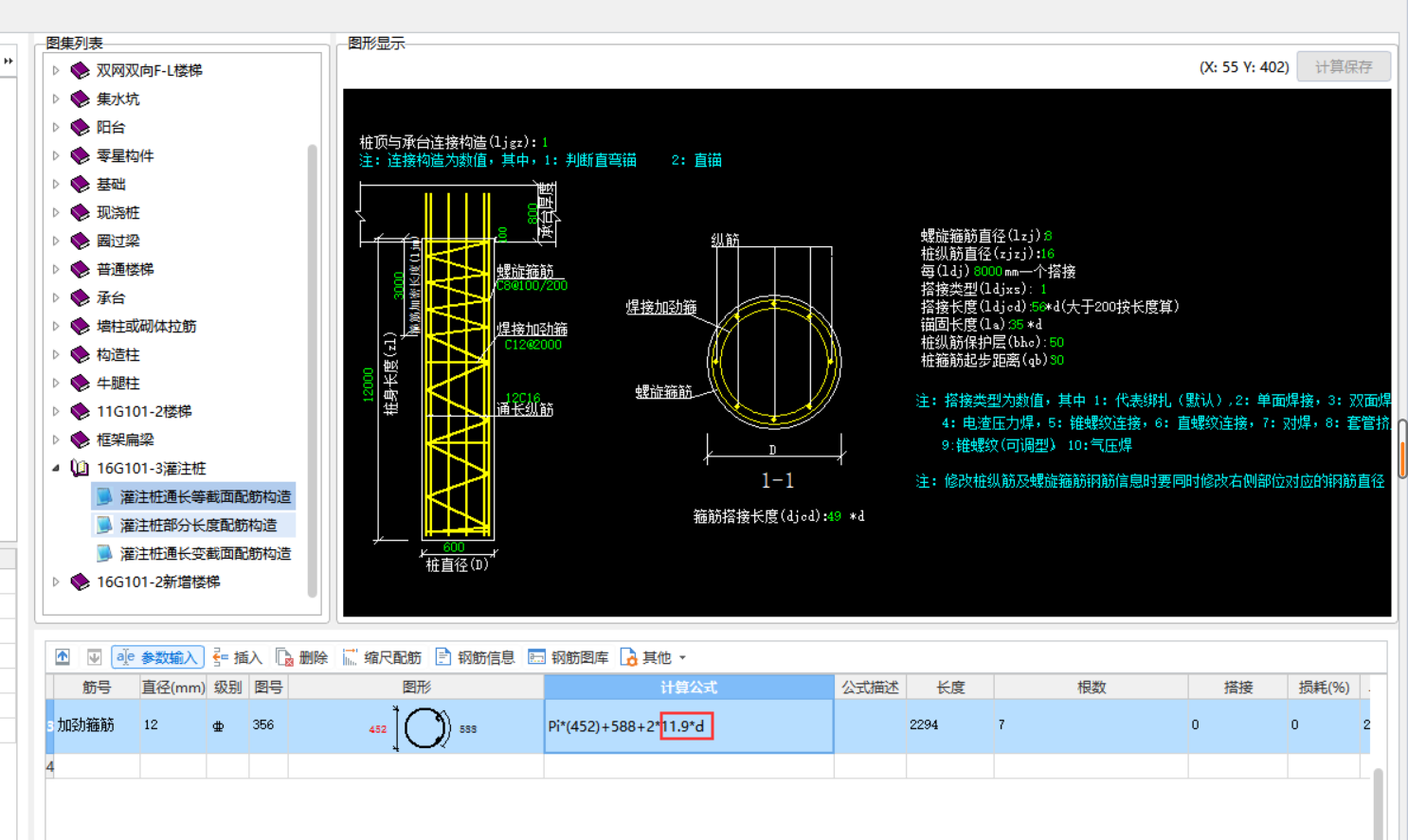Click the 插入 insert row icon

[x=237, y=657]
